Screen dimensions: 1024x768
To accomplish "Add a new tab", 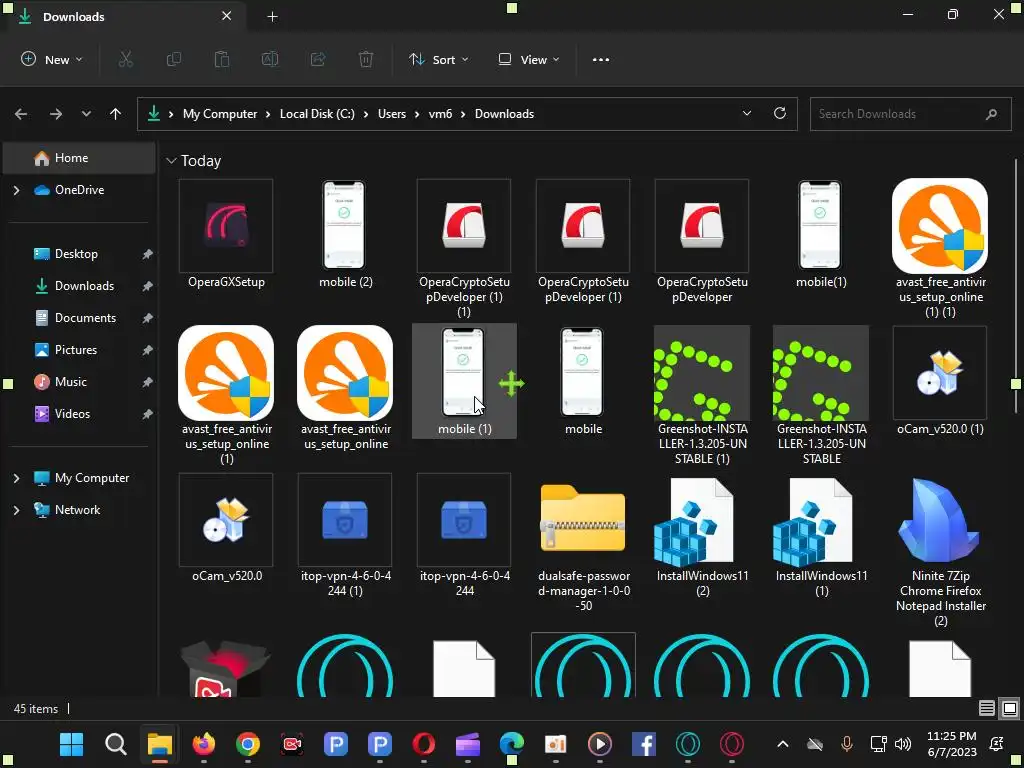I will (272, 17).
